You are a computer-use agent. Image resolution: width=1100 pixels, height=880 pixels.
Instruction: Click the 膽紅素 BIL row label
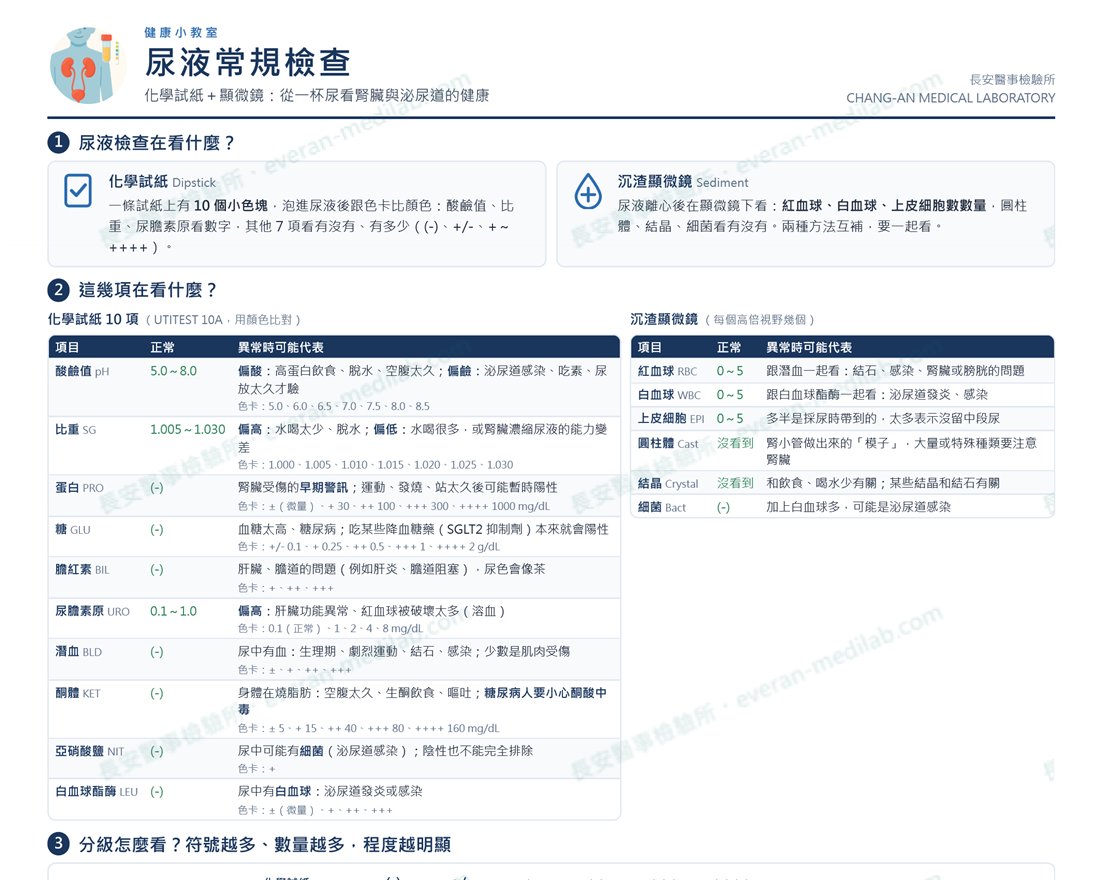[82, 570]
